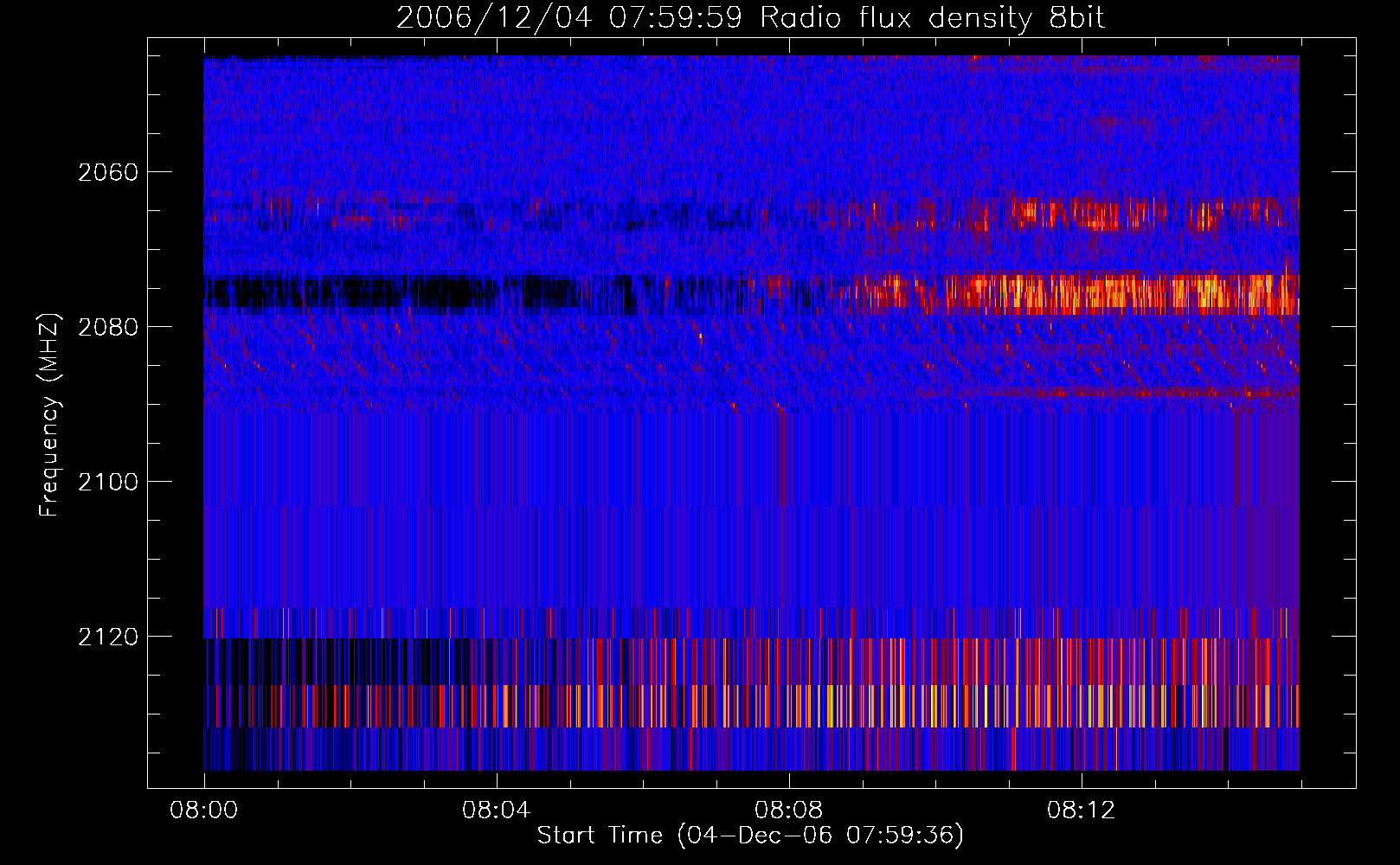
Task: Click the 'Frequency (MHZ)' y-axis label
Action: click(49, 415)
